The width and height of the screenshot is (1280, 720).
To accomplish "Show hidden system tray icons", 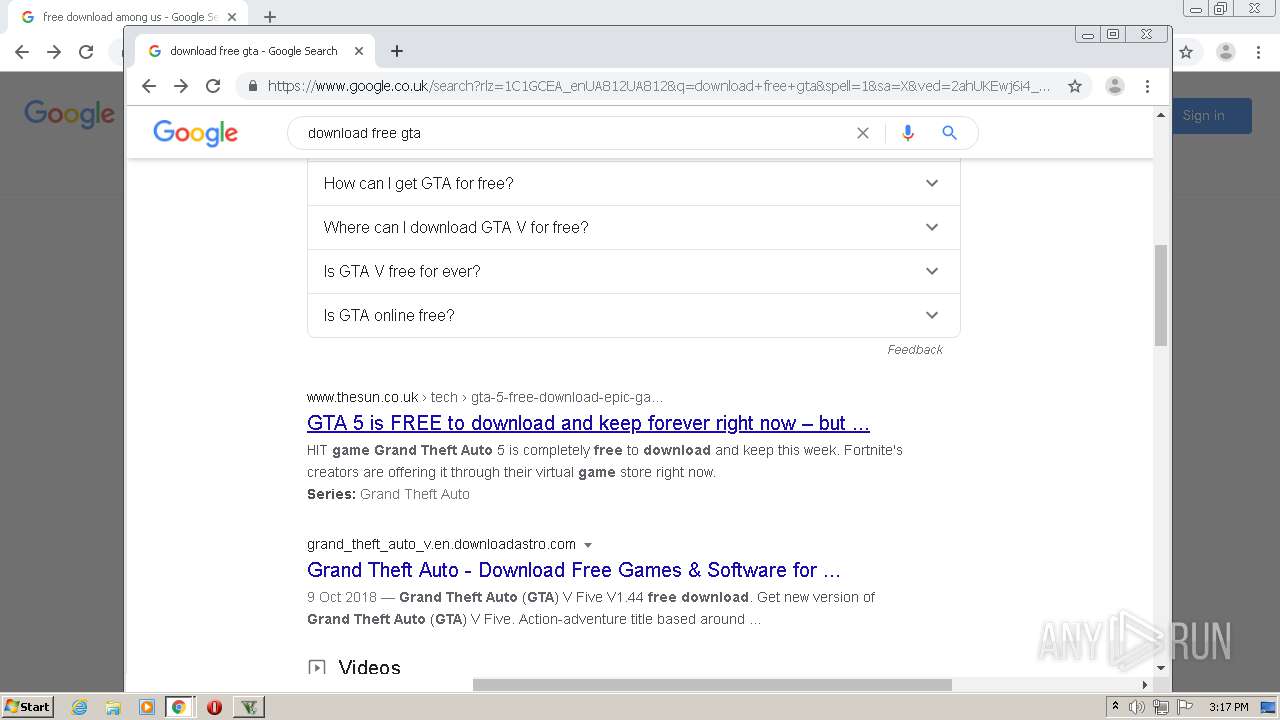I will [x=1115, y=707].
